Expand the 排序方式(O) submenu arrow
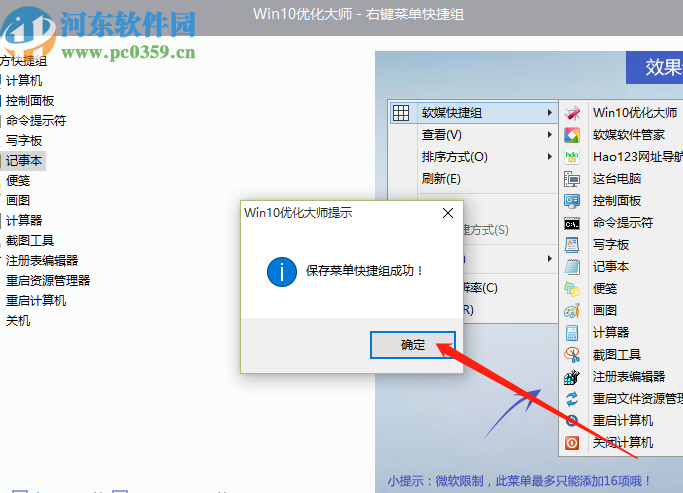The image size is (683, 493). [550, 156]
